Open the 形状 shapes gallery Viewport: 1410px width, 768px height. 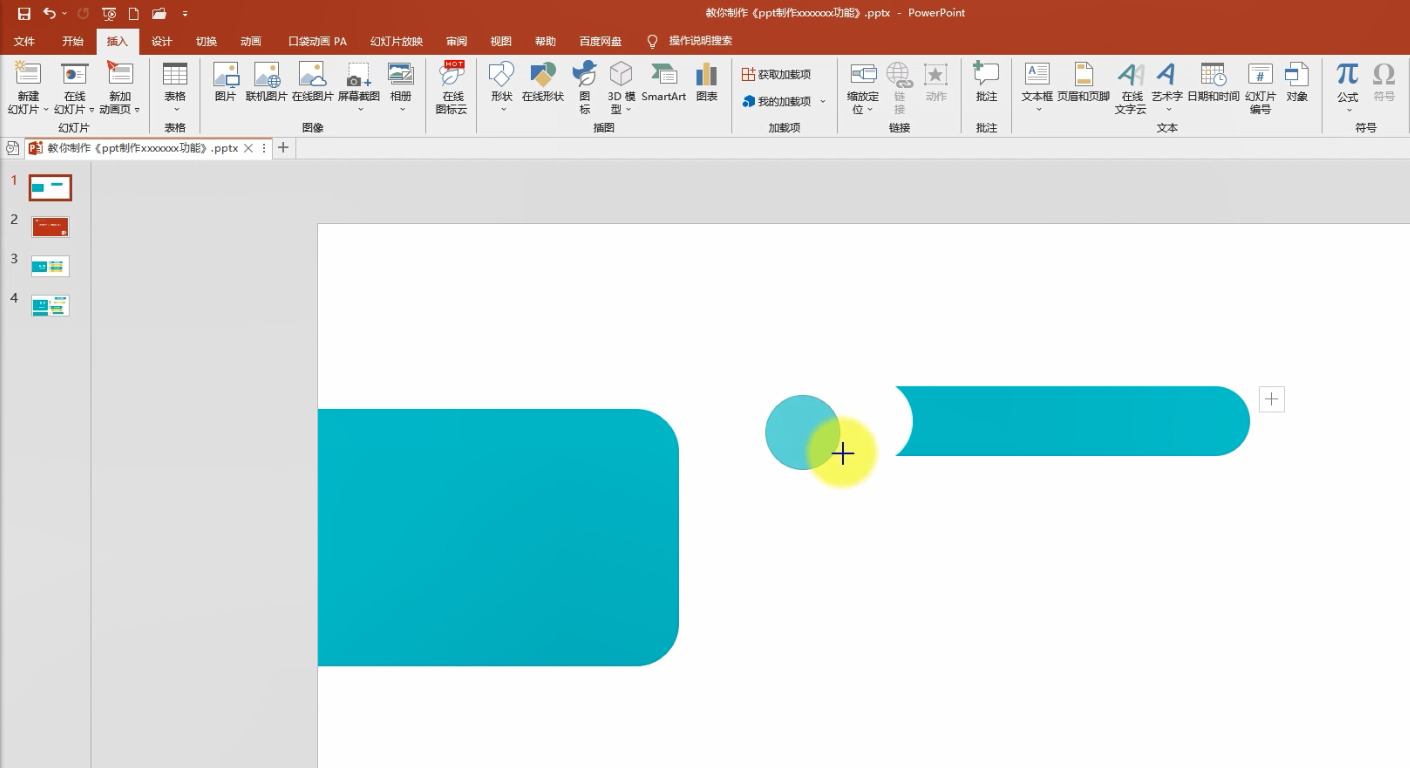[502, 87]
